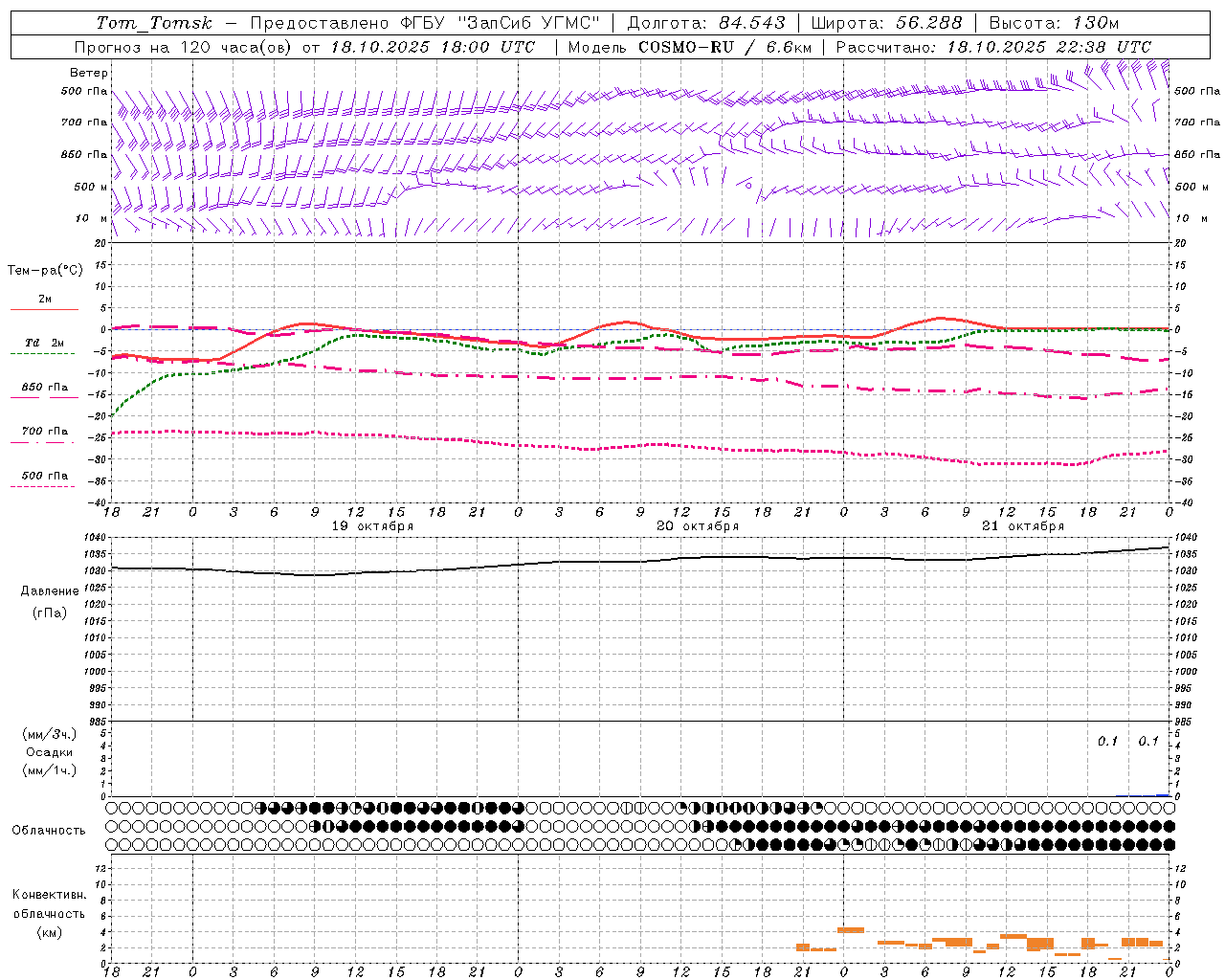Click the Прогноз на 120 часа(ов) text
The height and width of the screenshot is (980, 1225).
click(x=184, y=47)
